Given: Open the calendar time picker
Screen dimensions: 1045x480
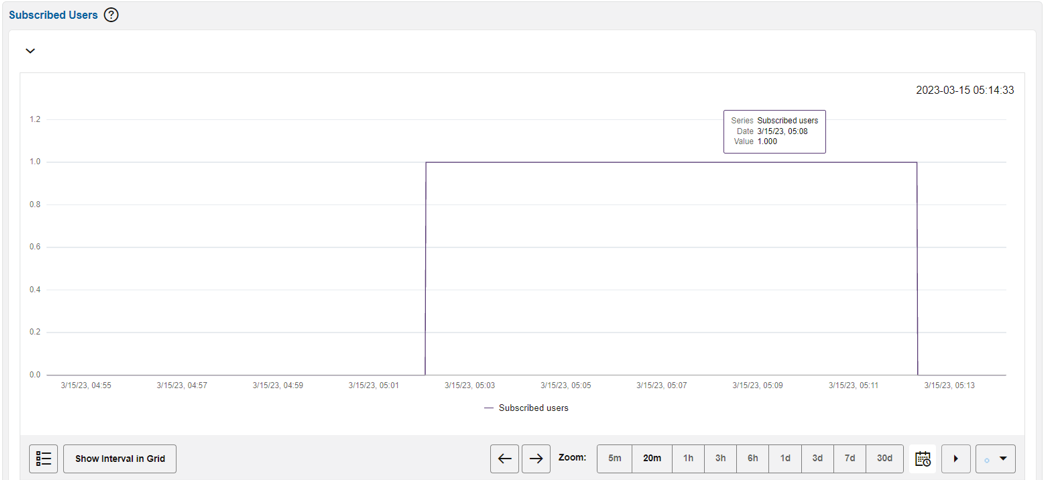Looking at the screenshot, I should coord(922,459).
